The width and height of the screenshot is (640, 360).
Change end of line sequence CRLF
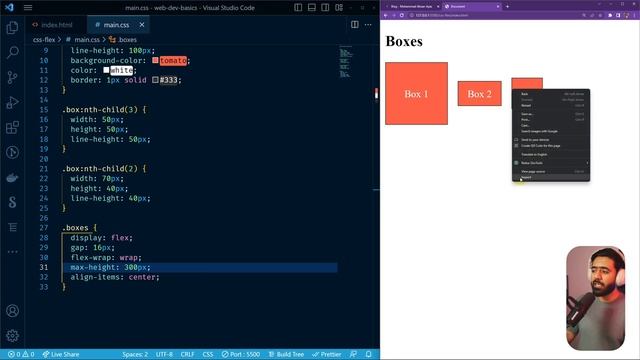coord(187,354)
